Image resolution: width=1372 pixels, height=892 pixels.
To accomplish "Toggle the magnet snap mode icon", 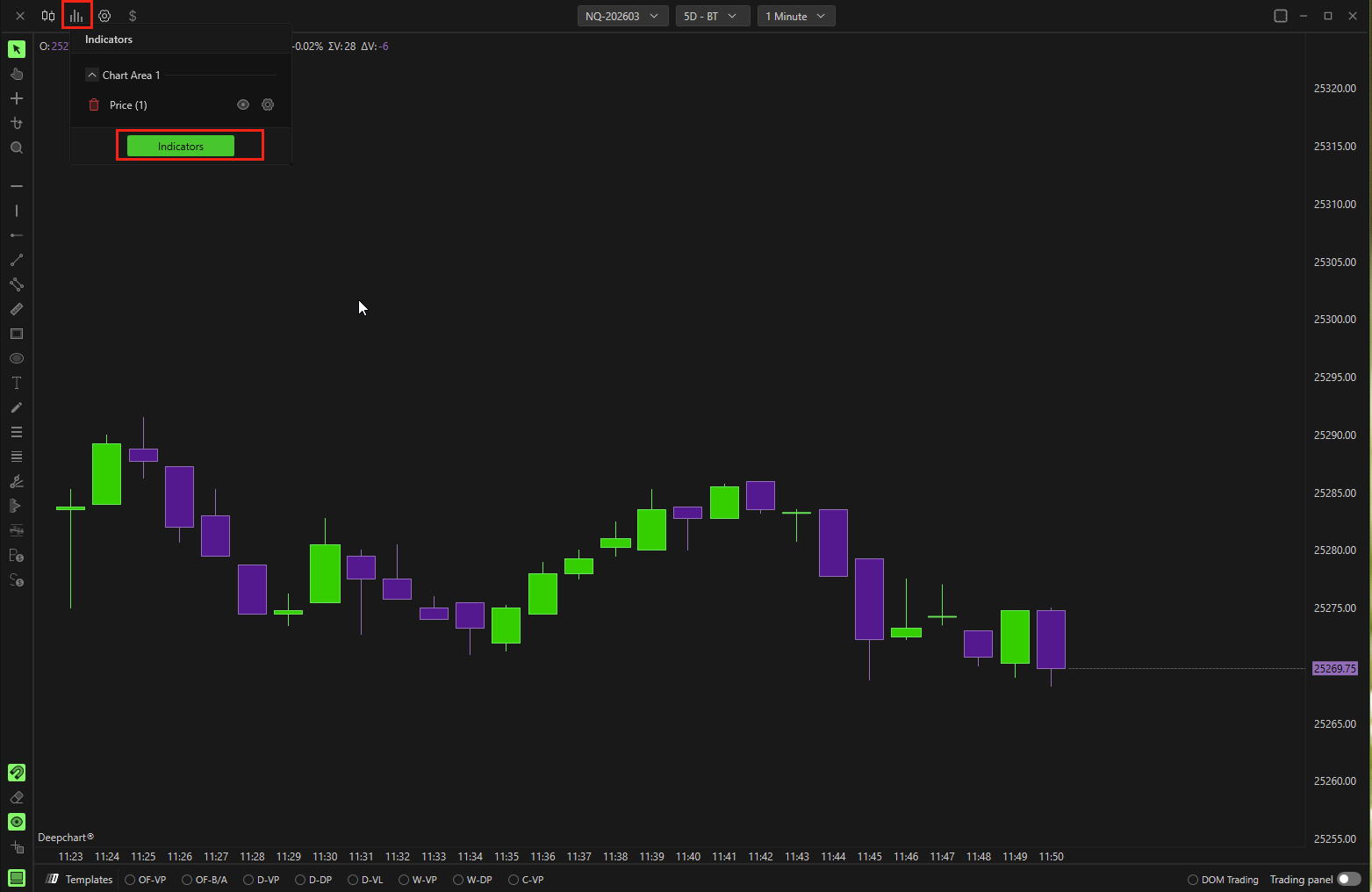I will tap(17, 773).
